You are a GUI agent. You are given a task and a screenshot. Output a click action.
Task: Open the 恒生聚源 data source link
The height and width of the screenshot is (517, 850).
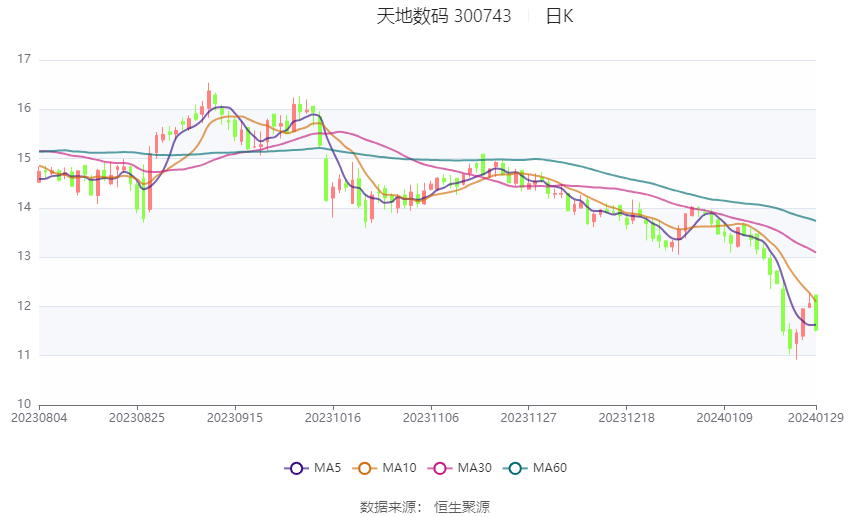pyautogui.click(x=462, y=507)
